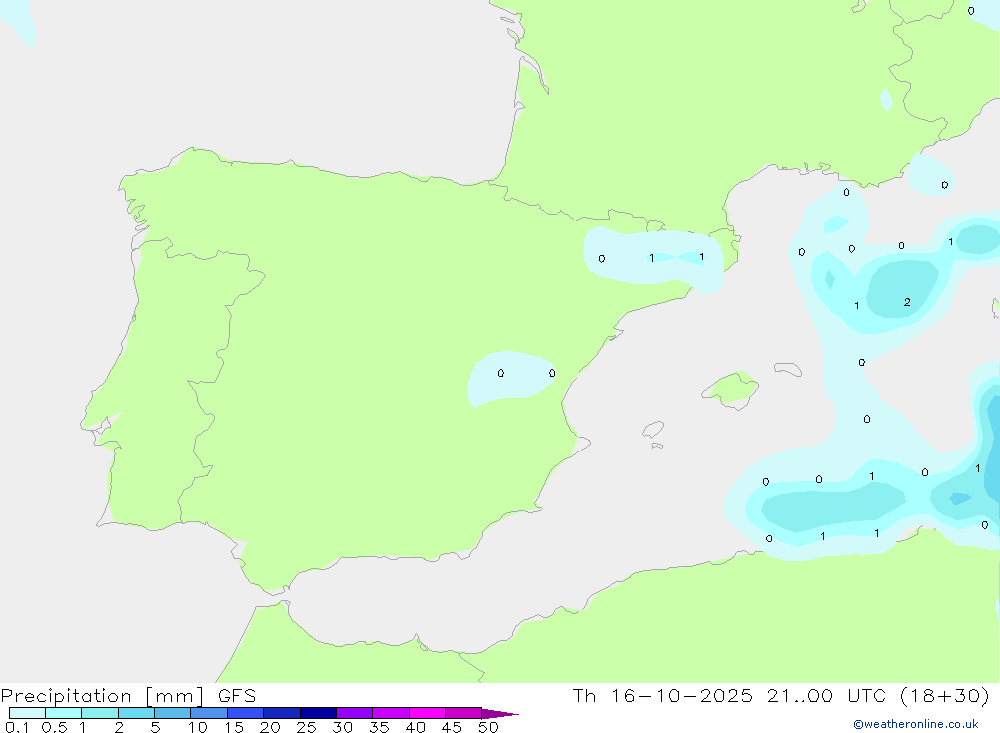Image resolution: width=1000 pixels, height=733 pixels.
Task: Pick the 25–30 mm navy legend swatch
Action: (x=318, y=713)
